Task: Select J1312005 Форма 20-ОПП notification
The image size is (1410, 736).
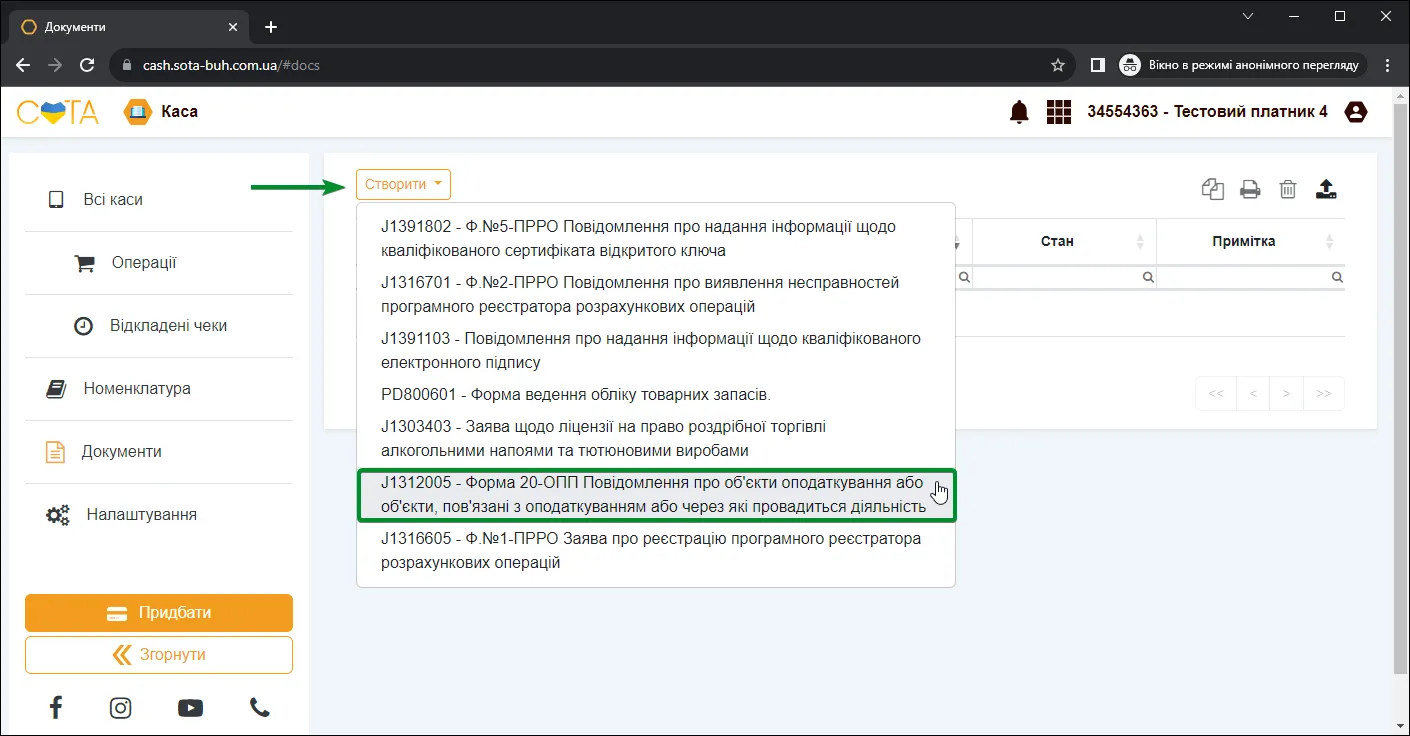Action: point(656,494)
